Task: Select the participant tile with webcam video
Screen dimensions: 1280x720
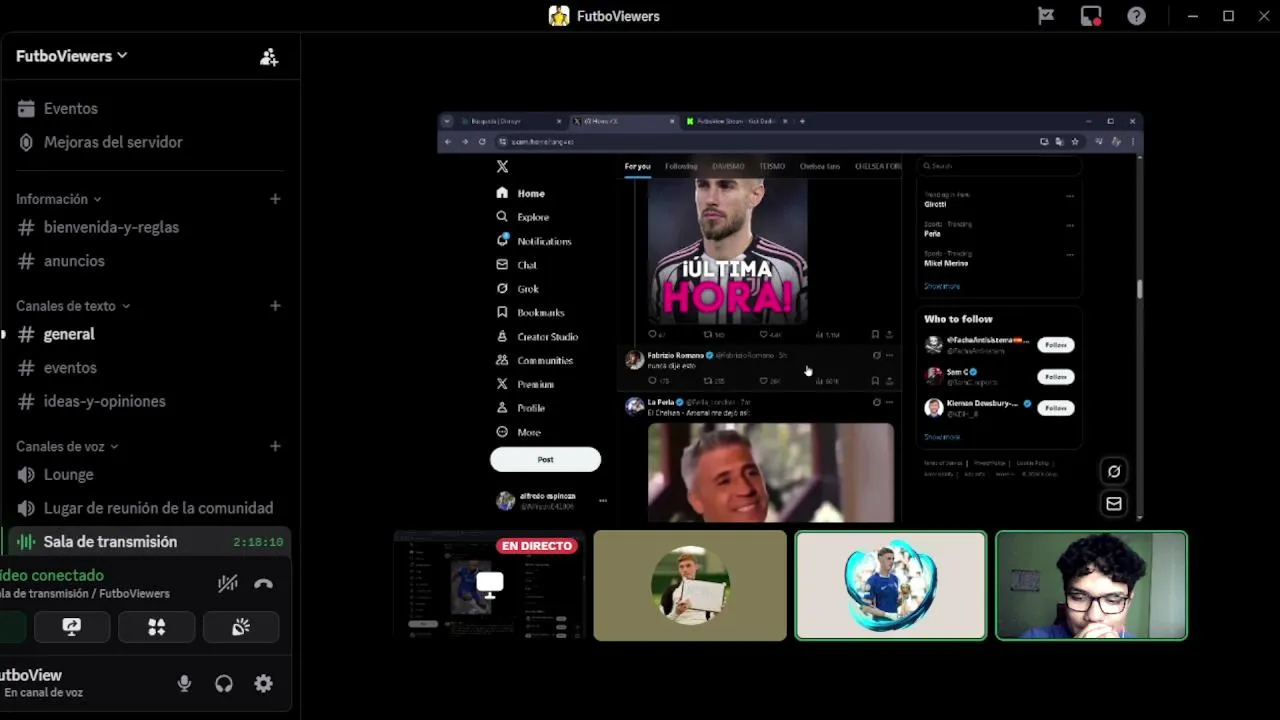Action: (x=1091, y=586)
